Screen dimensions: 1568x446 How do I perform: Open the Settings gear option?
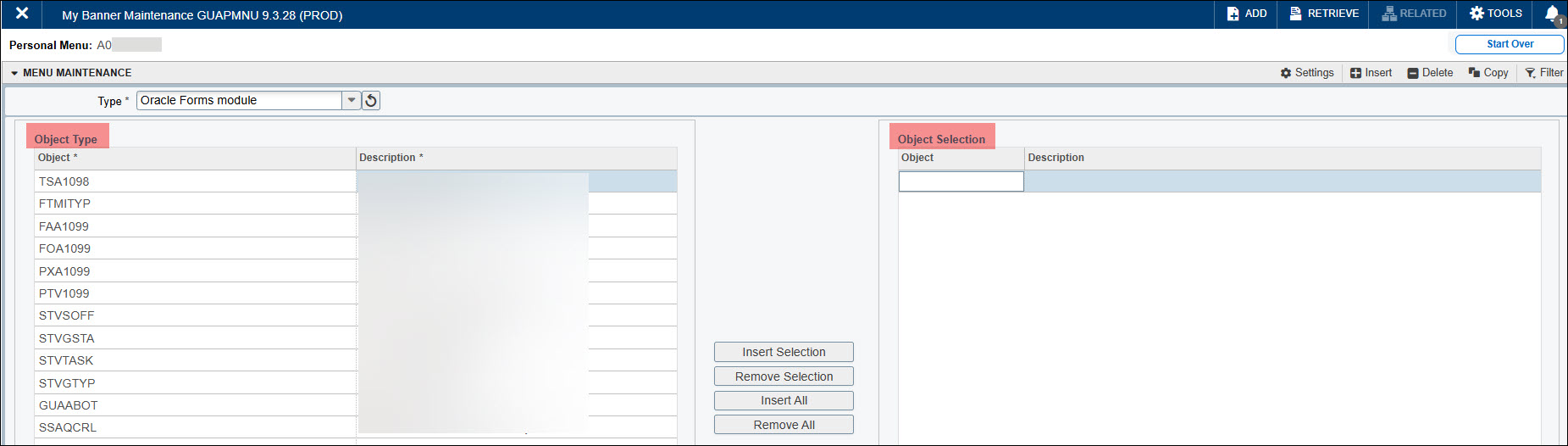(x=1307, y=73)
